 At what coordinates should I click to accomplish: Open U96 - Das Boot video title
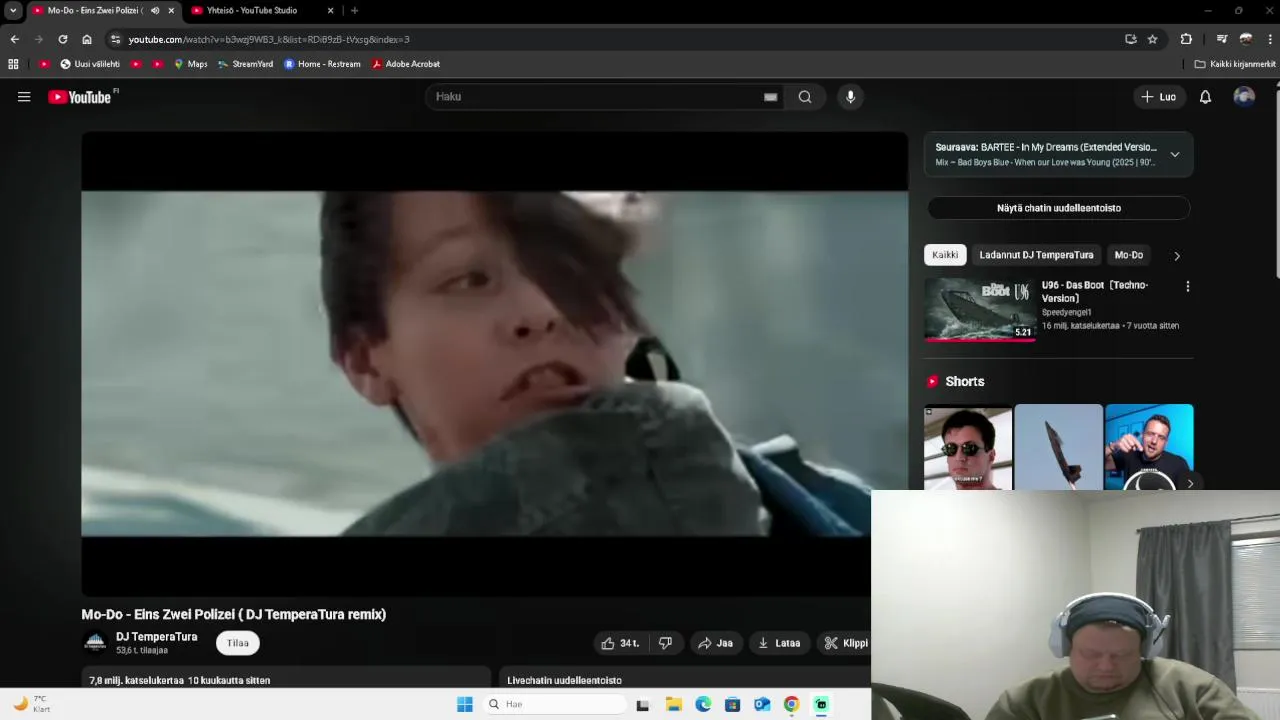1095,291
